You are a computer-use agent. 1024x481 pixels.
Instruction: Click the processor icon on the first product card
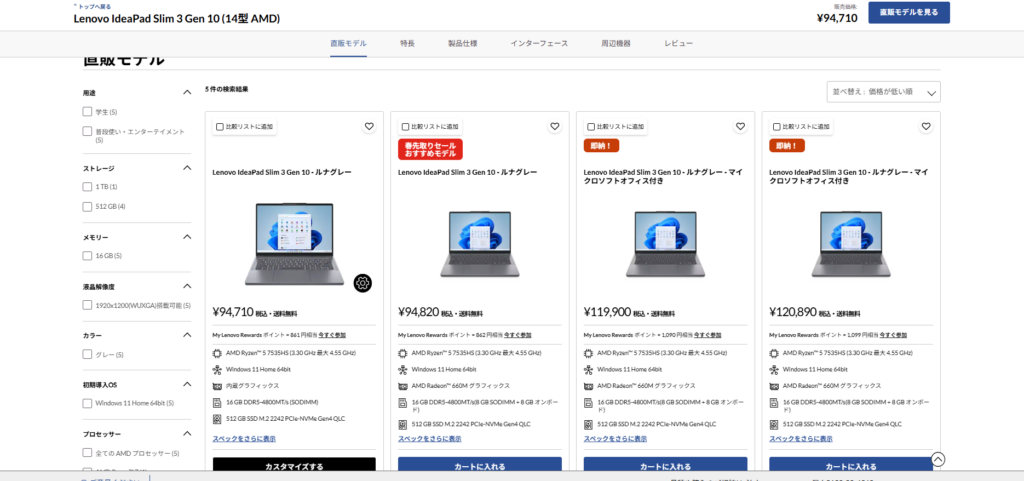point(217,353)
